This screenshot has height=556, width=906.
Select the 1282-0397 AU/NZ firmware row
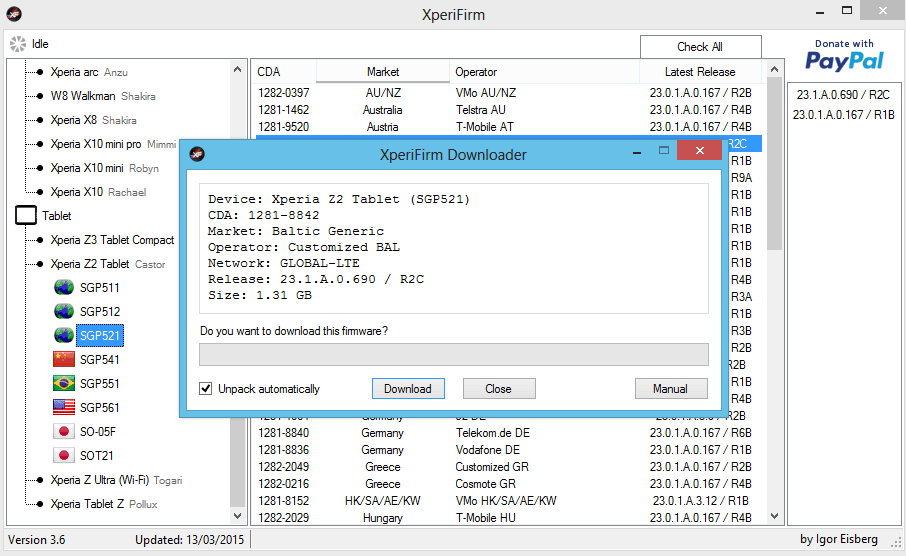pos(507,92)
